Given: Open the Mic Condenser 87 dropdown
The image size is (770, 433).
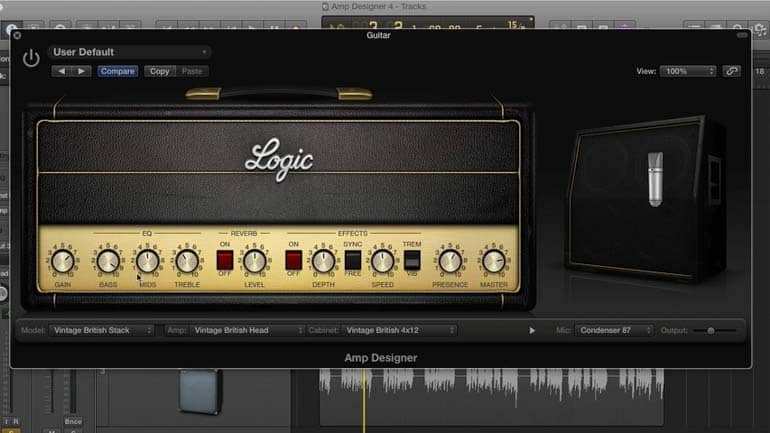Looking at the screenshot, I should [x=614, y=330].
